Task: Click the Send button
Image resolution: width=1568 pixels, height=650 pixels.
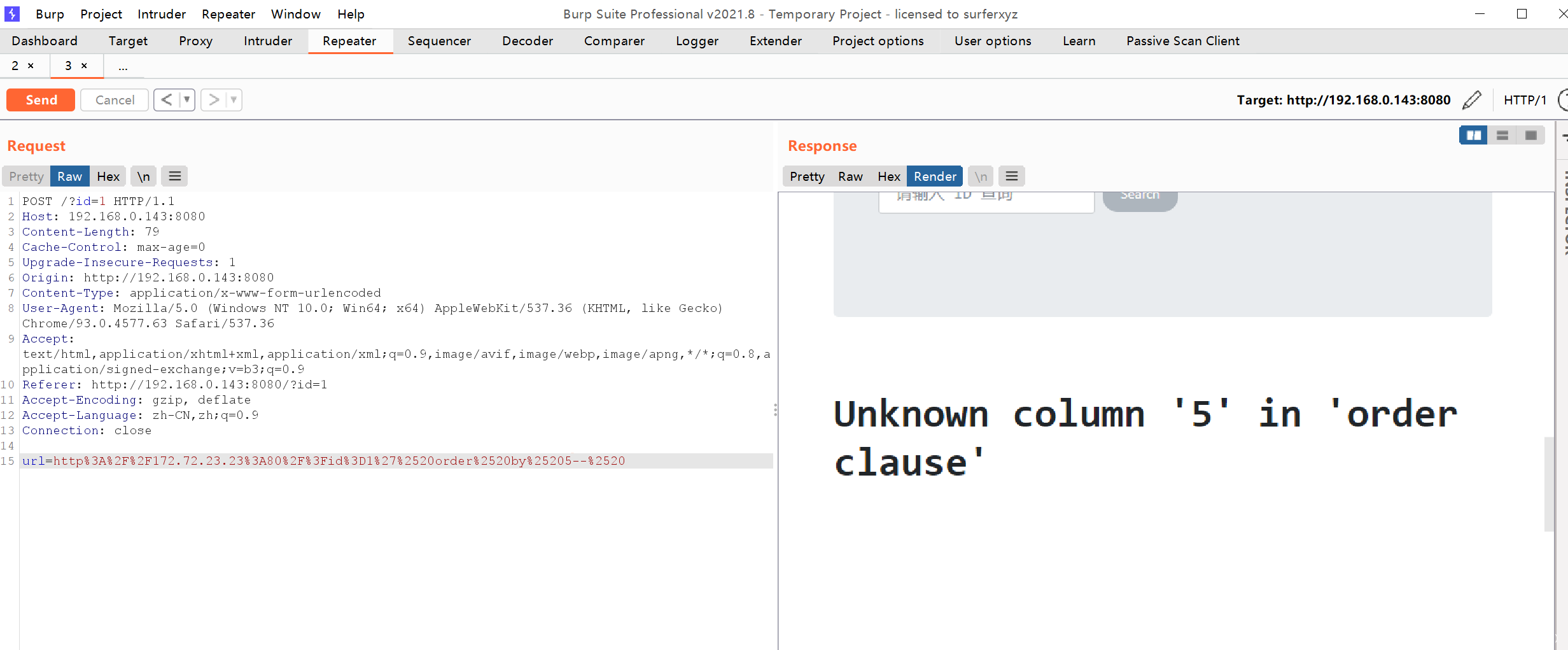Action: 41,100
